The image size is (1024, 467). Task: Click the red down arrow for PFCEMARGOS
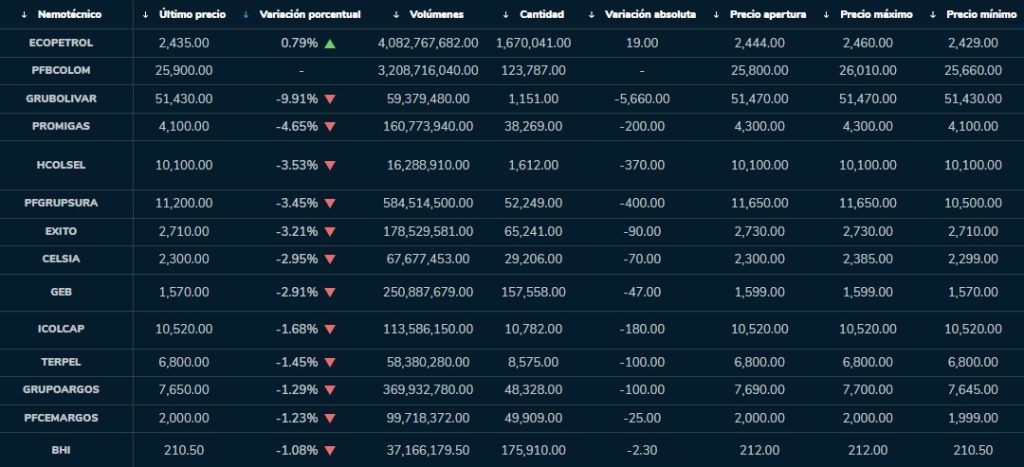[x=330, y=418]
